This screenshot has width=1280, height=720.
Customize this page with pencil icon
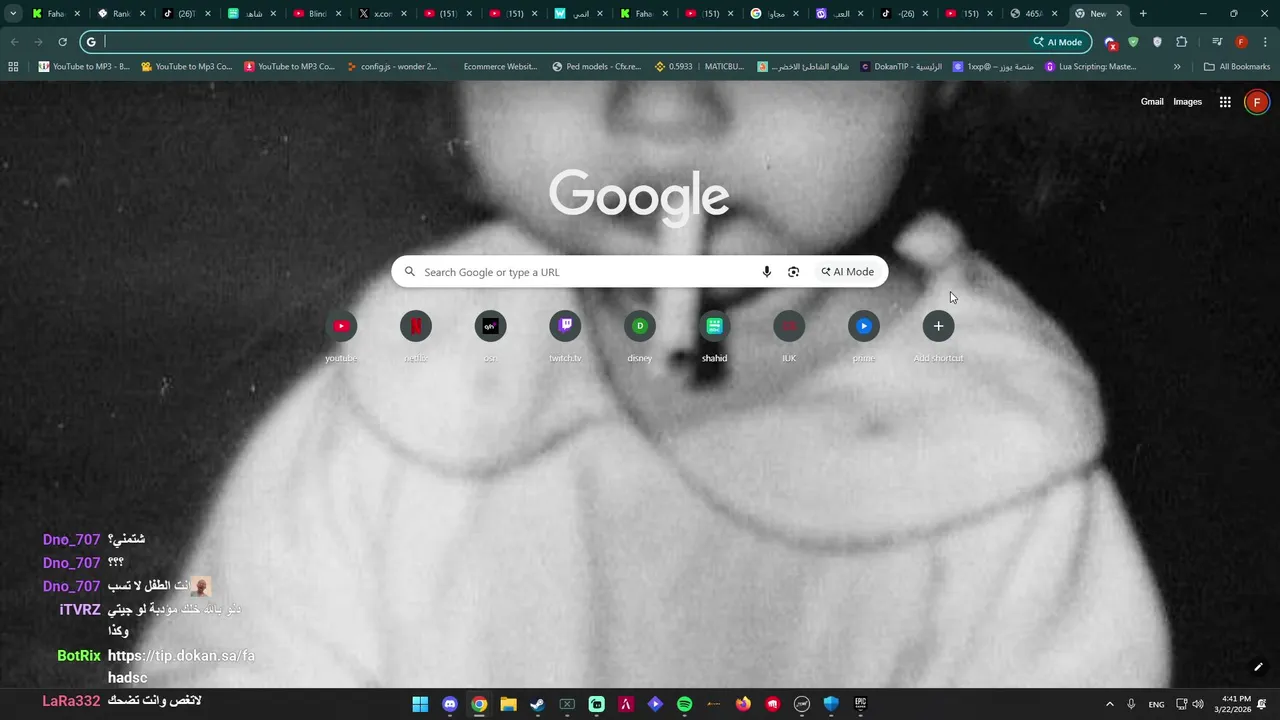pos(1258,667)
